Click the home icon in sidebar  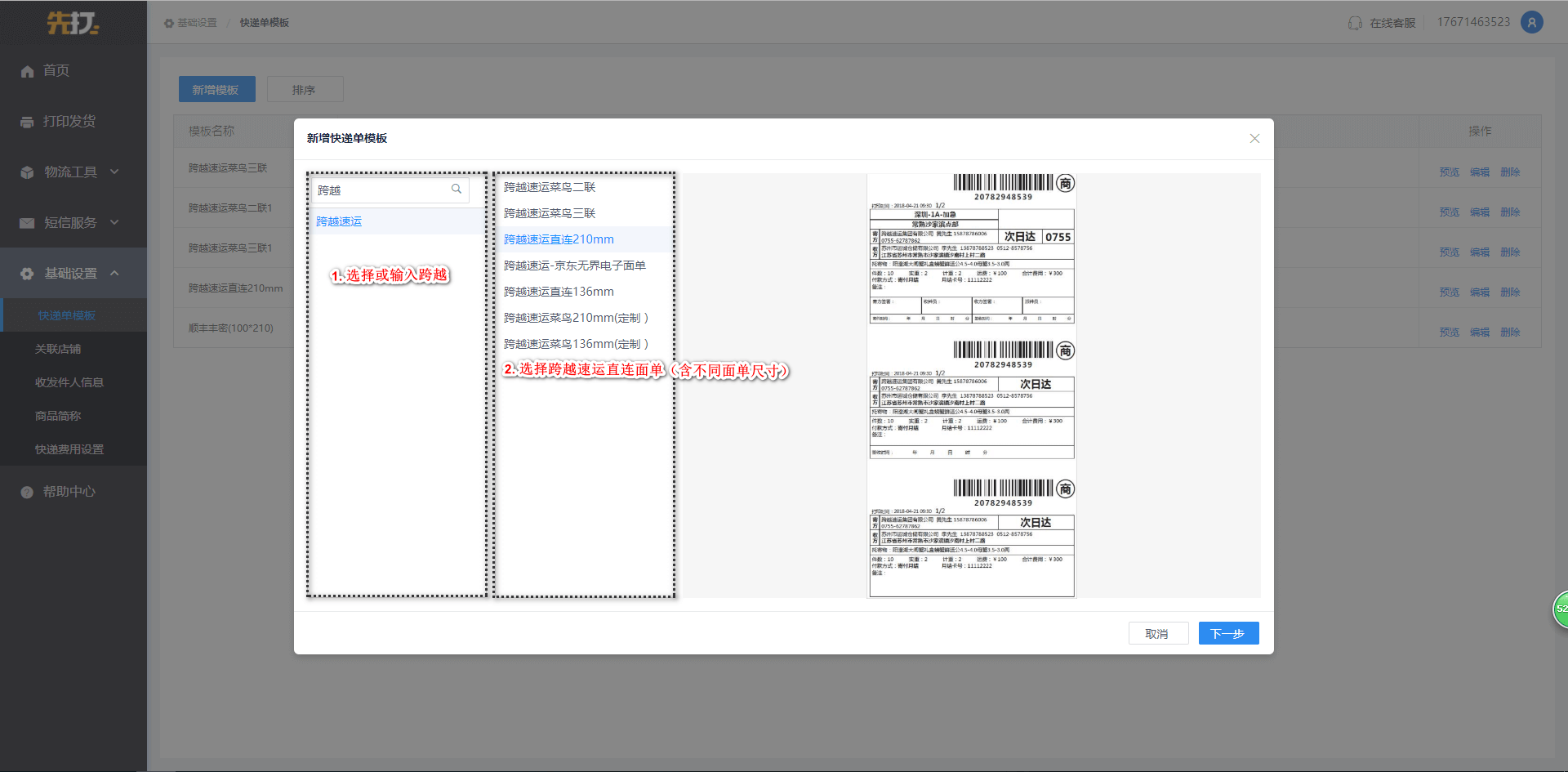27,71
